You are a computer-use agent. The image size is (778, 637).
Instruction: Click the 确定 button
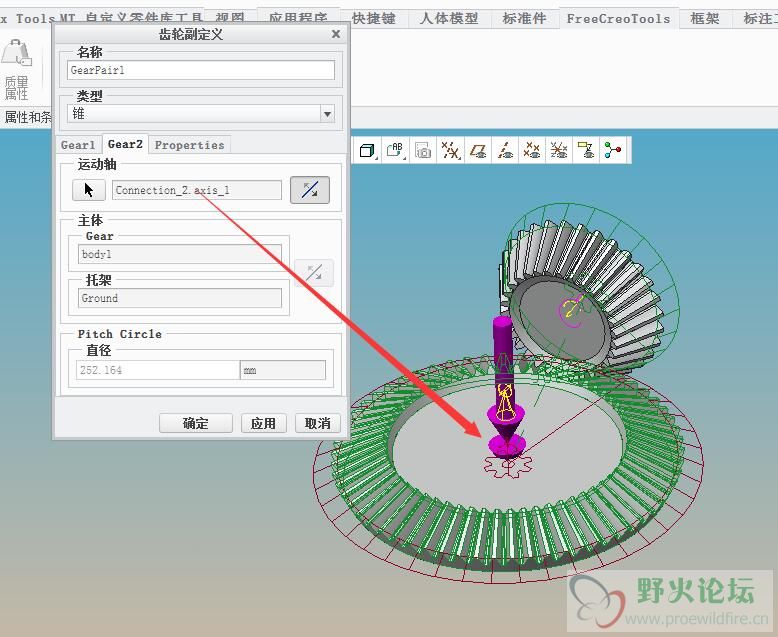195,423
